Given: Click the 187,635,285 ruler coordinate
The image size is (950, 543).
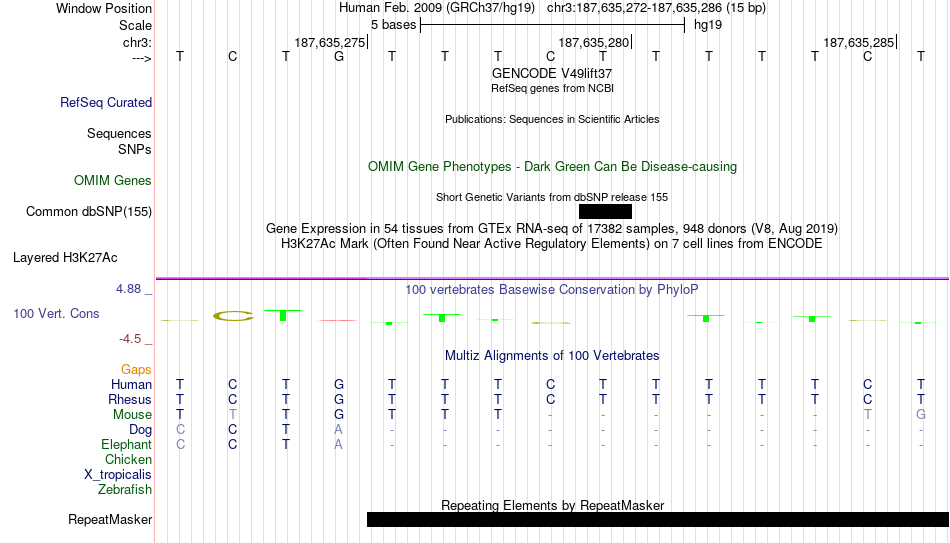Looking at the screenshot, I should [859, 42].
